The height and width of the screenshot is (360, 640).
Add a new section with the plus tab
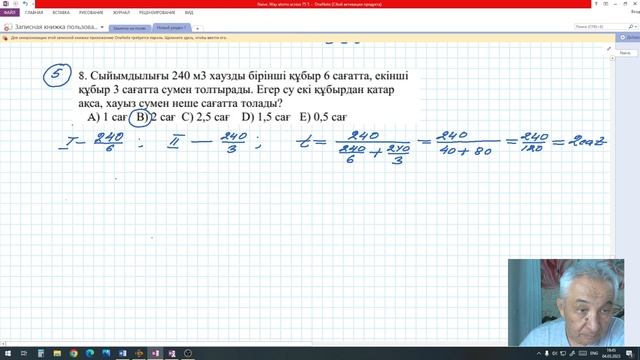(x=197, y=29)
